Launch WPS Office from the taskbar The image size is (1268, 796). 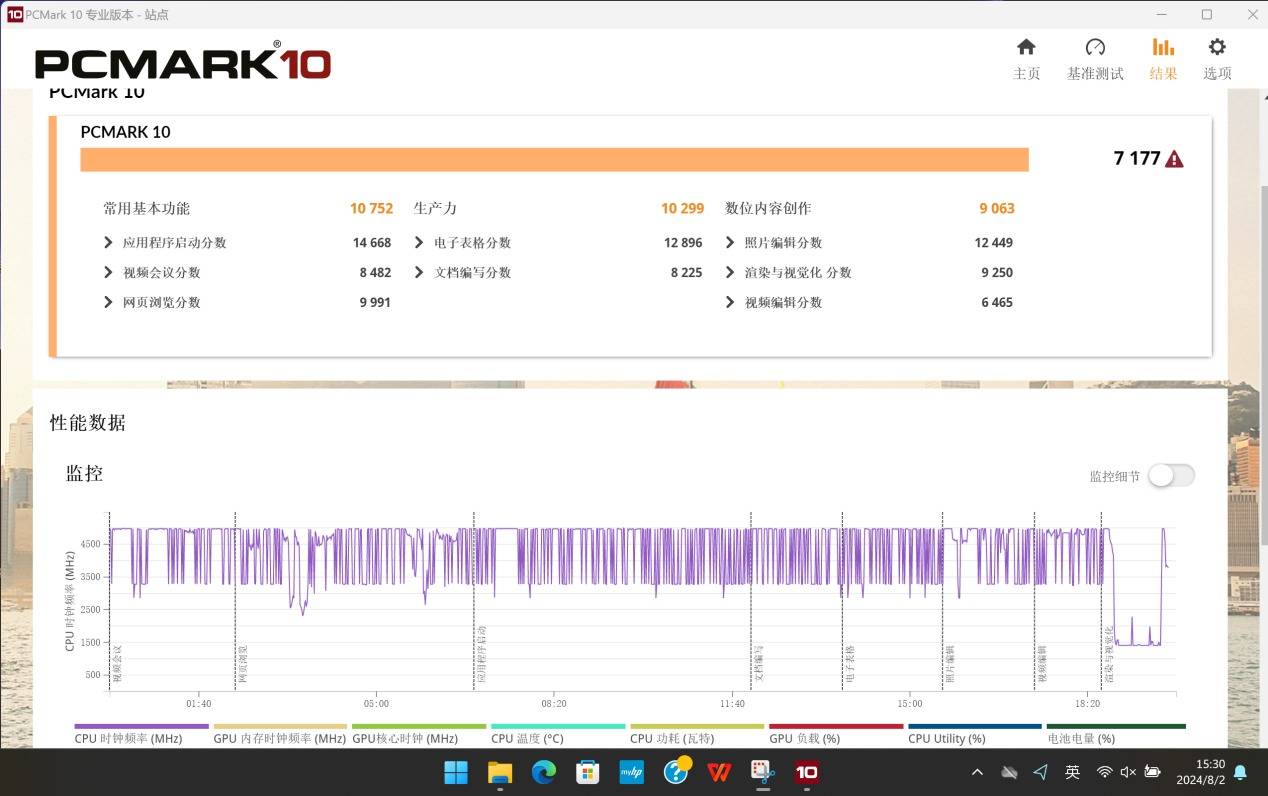tap(718, 772)
